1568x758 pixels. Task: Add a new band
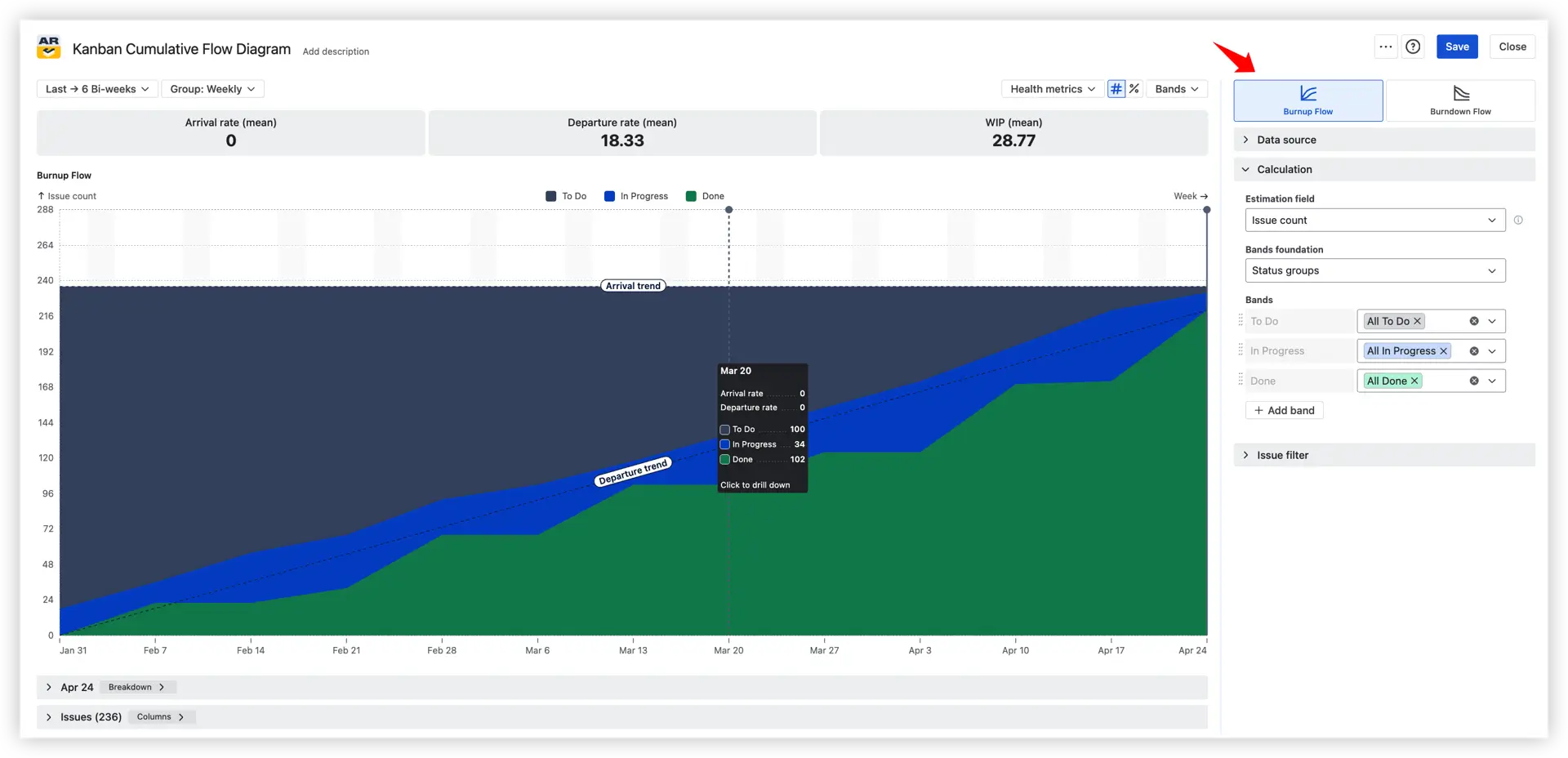point(1285,410)
